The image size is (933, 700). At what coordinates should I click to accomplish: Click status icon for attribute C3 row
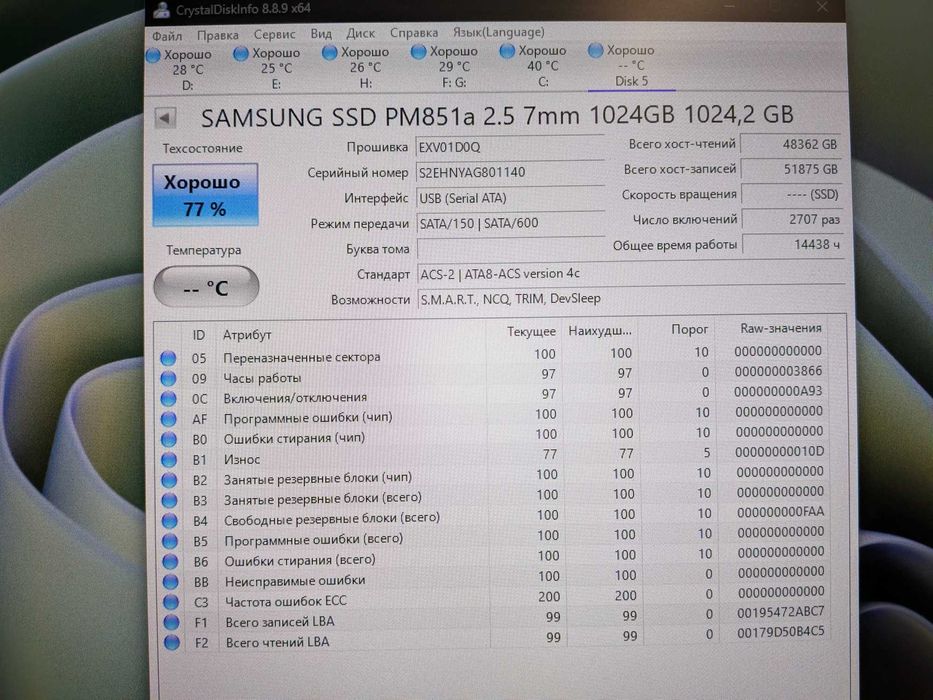tap(171, 602)
